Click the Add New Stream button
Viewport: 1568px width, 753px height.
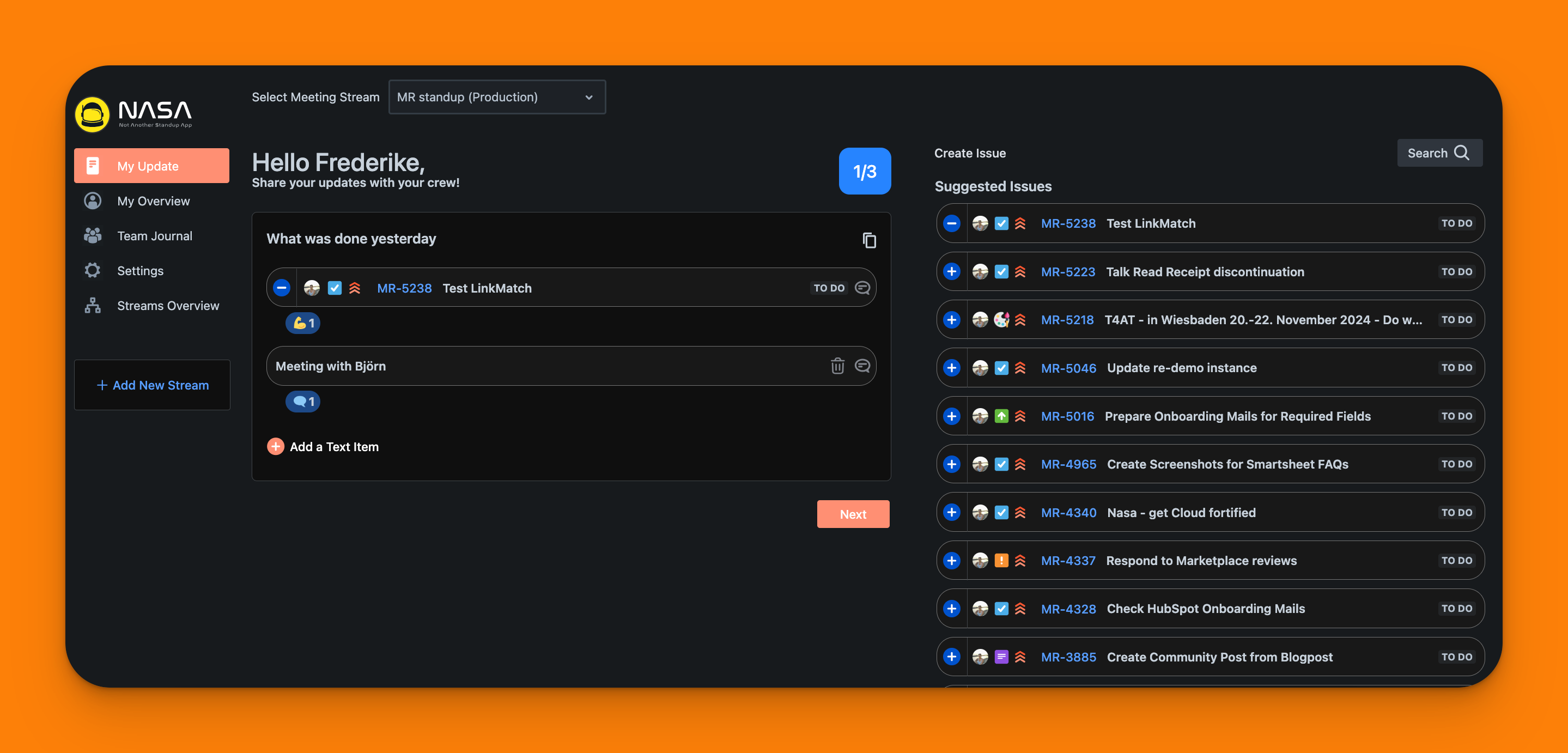152,385
